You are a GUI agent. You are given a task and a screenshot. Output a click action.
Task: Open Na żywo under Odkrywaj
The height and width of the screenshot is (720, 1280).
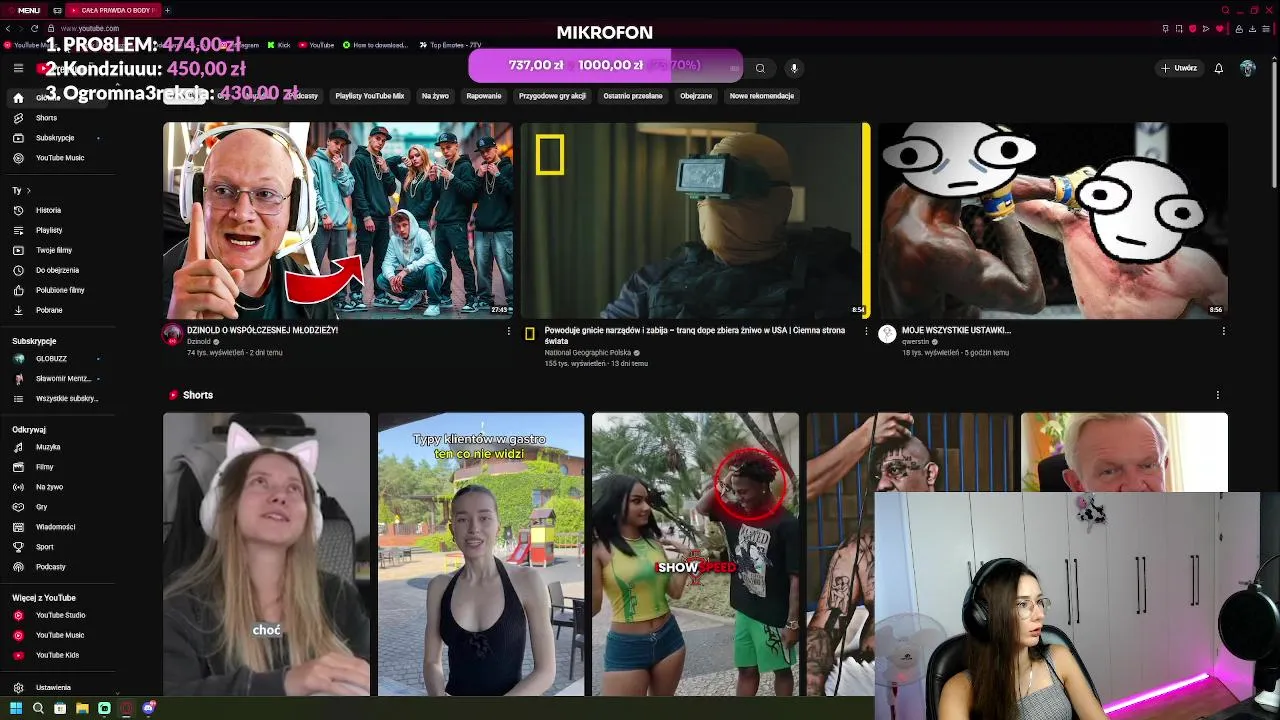click(56, 487)
